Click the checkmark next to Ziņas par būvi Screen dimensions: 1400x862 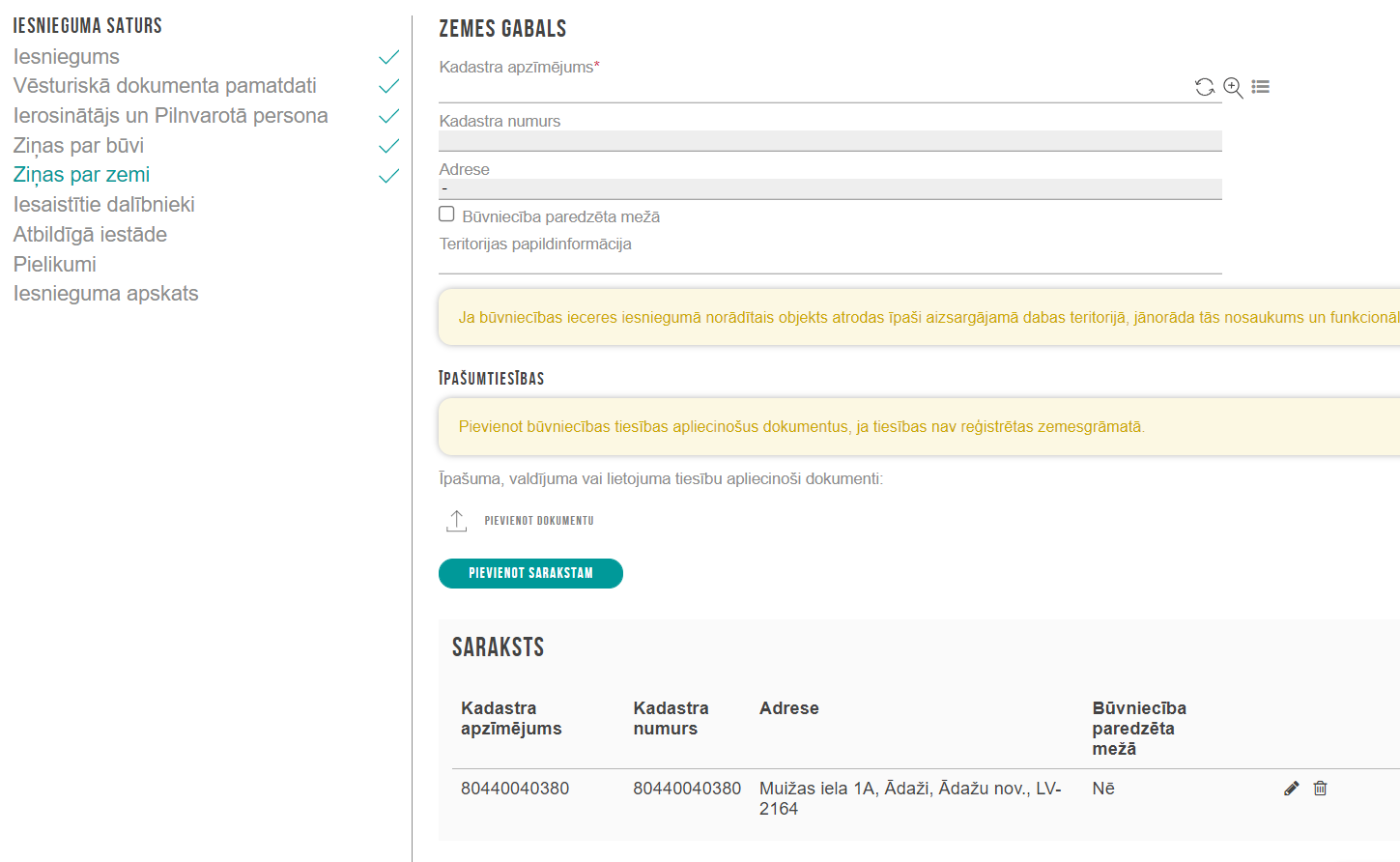[x=388, y=146]
